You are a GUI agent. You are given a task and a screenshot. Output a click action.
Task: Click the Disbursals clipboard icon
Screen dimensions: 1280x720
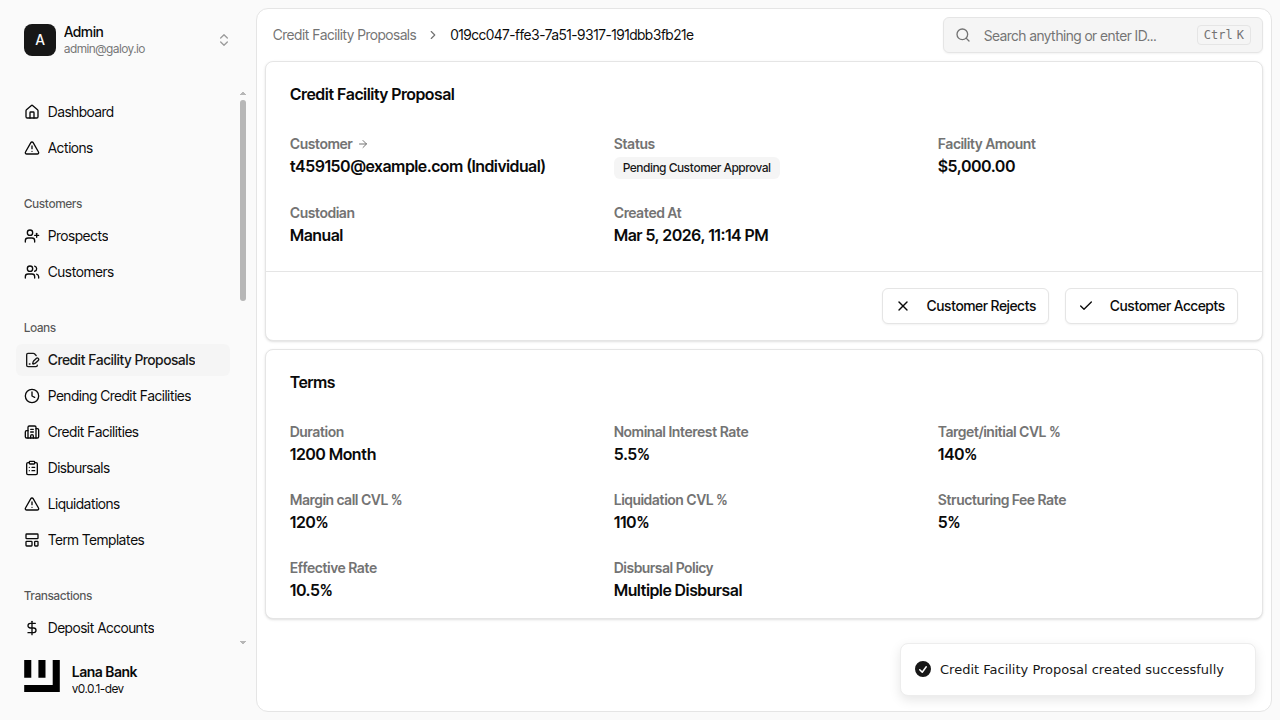(32, 468)
